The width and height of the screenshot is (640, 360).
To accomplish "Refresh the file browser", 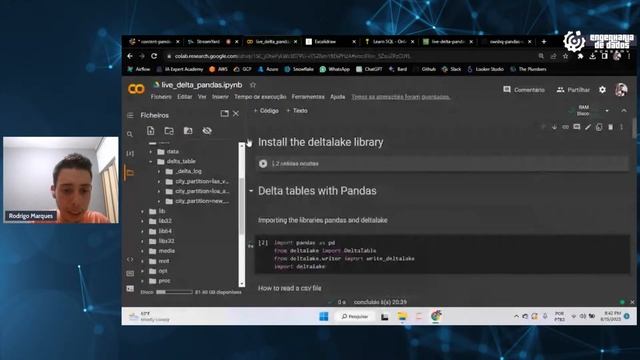I will (x=169, y=131).
